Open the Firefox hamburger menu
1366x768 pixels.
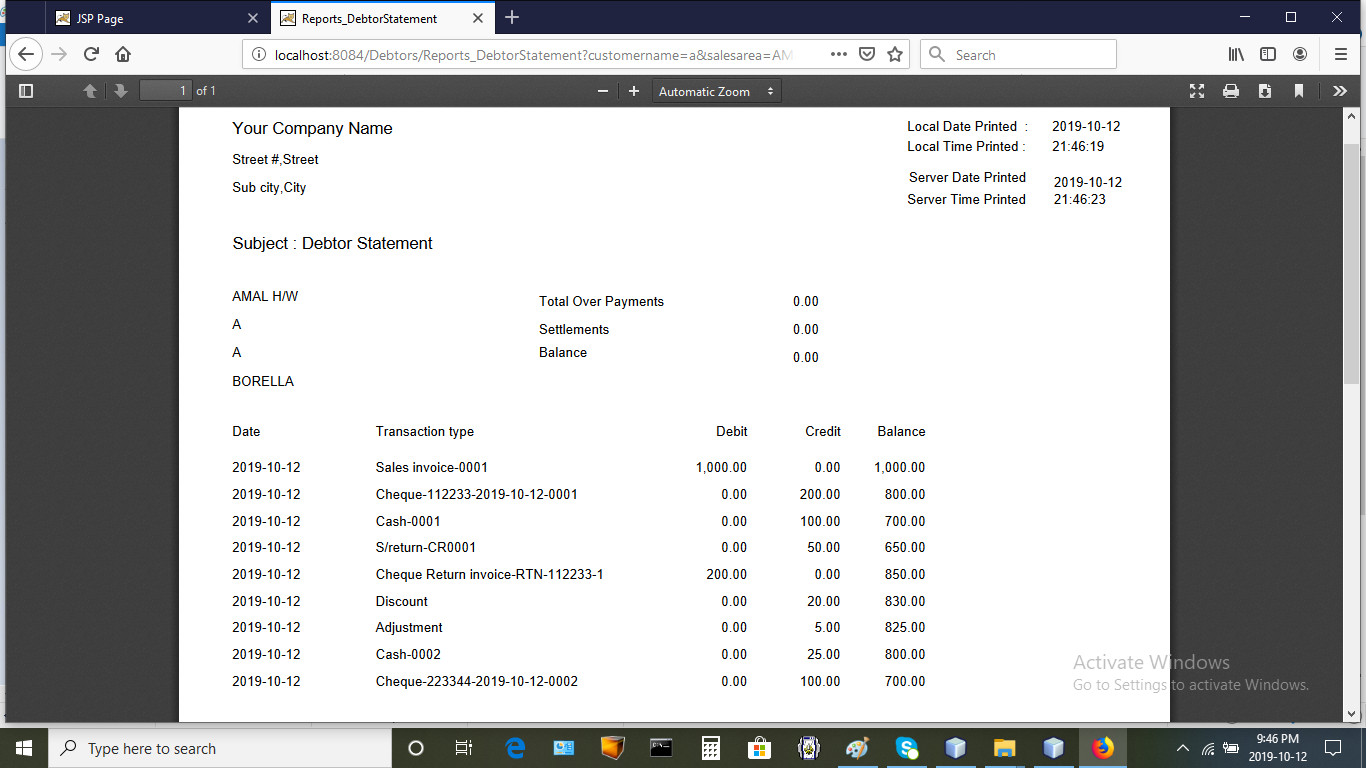click(1340, 55)
